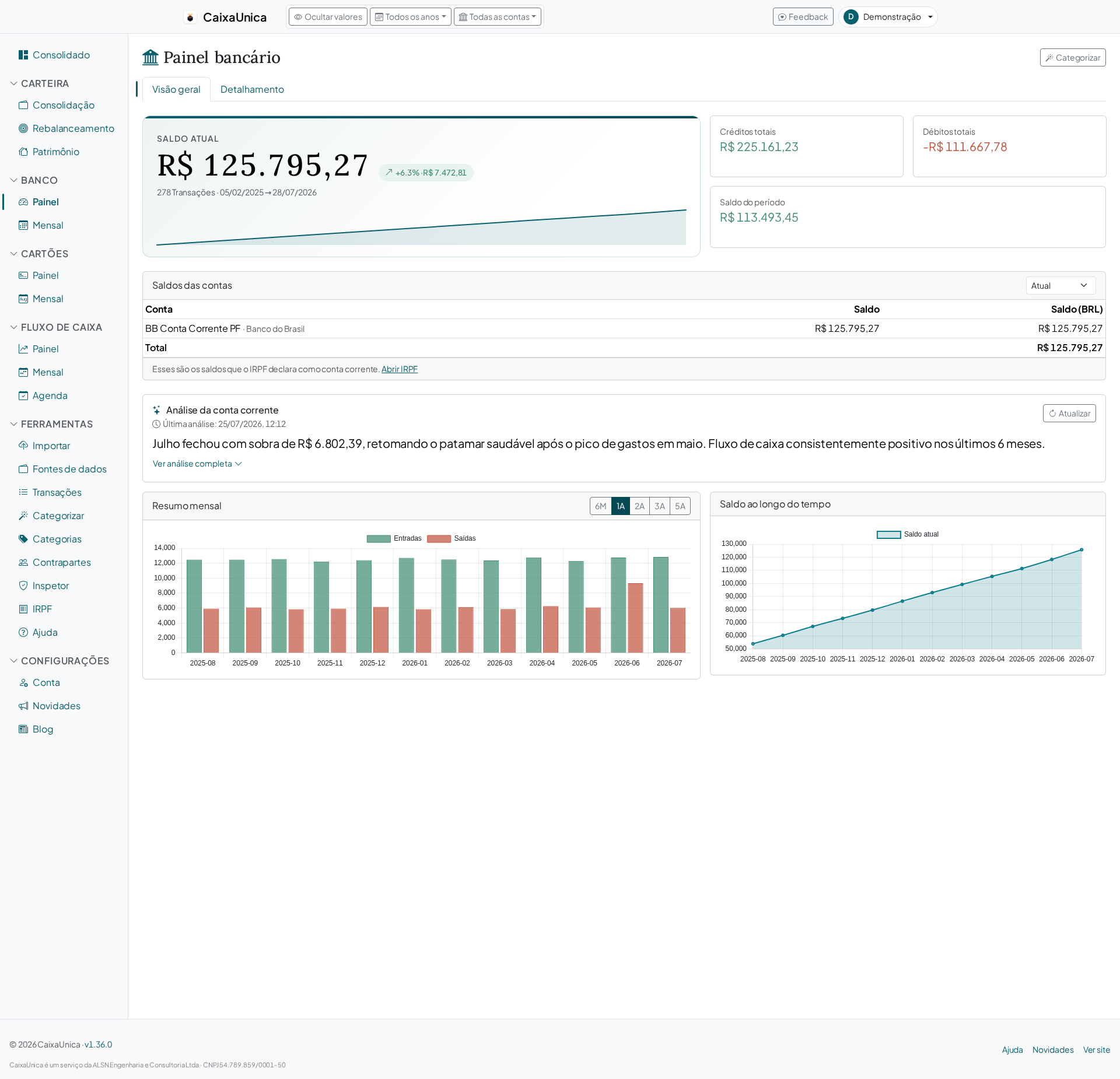This screenshot has height=1079, width=1120.
Task: Open Conta settings icon
Action: click(23, 682)
